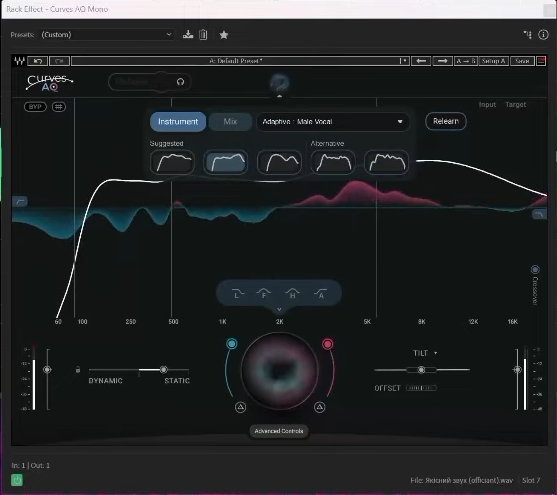Add the A band icon
The height and width of the screenshot is (495, 557).
(x=320, y=294)
